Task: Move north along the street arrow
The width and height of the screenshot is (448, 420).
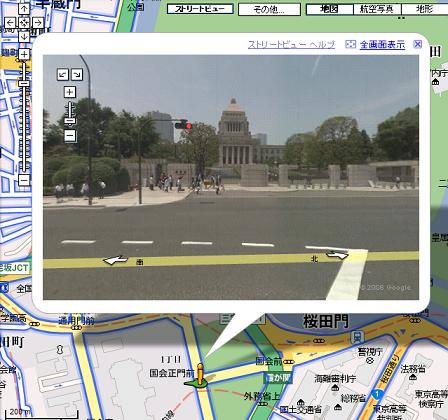Action: 337,255
